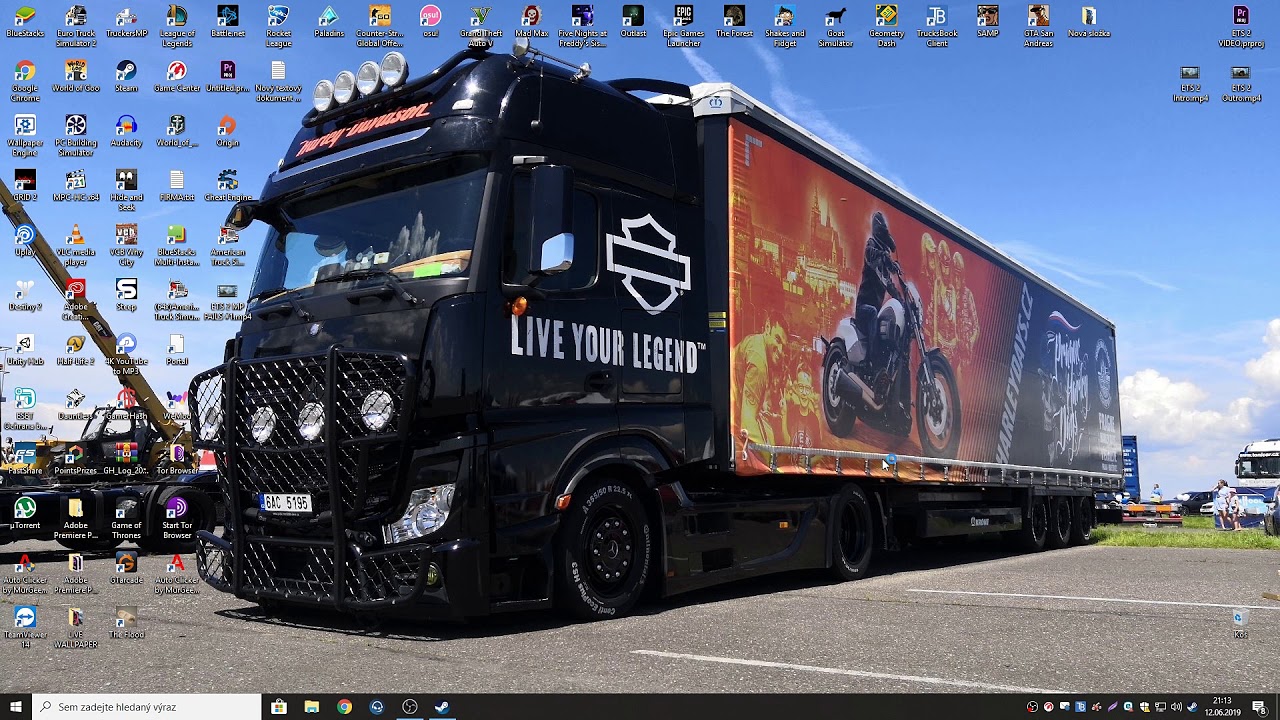Launch Counter-Strike Global Offensive shortcut
This screenshot has width=1280, height=720.
point(380,26)
